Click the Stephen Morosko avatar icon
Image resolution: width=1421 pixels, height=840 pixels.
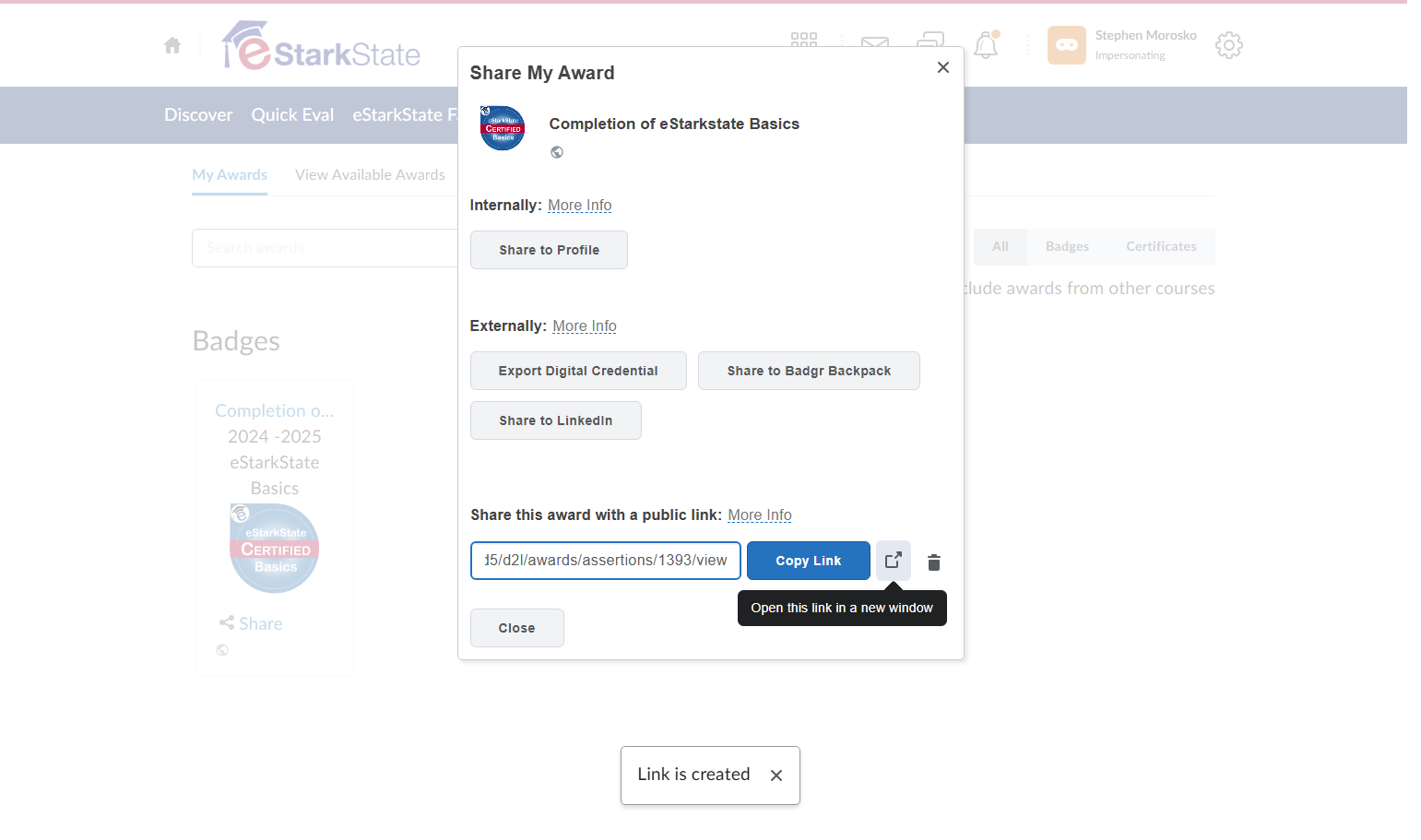[1066, 45]
